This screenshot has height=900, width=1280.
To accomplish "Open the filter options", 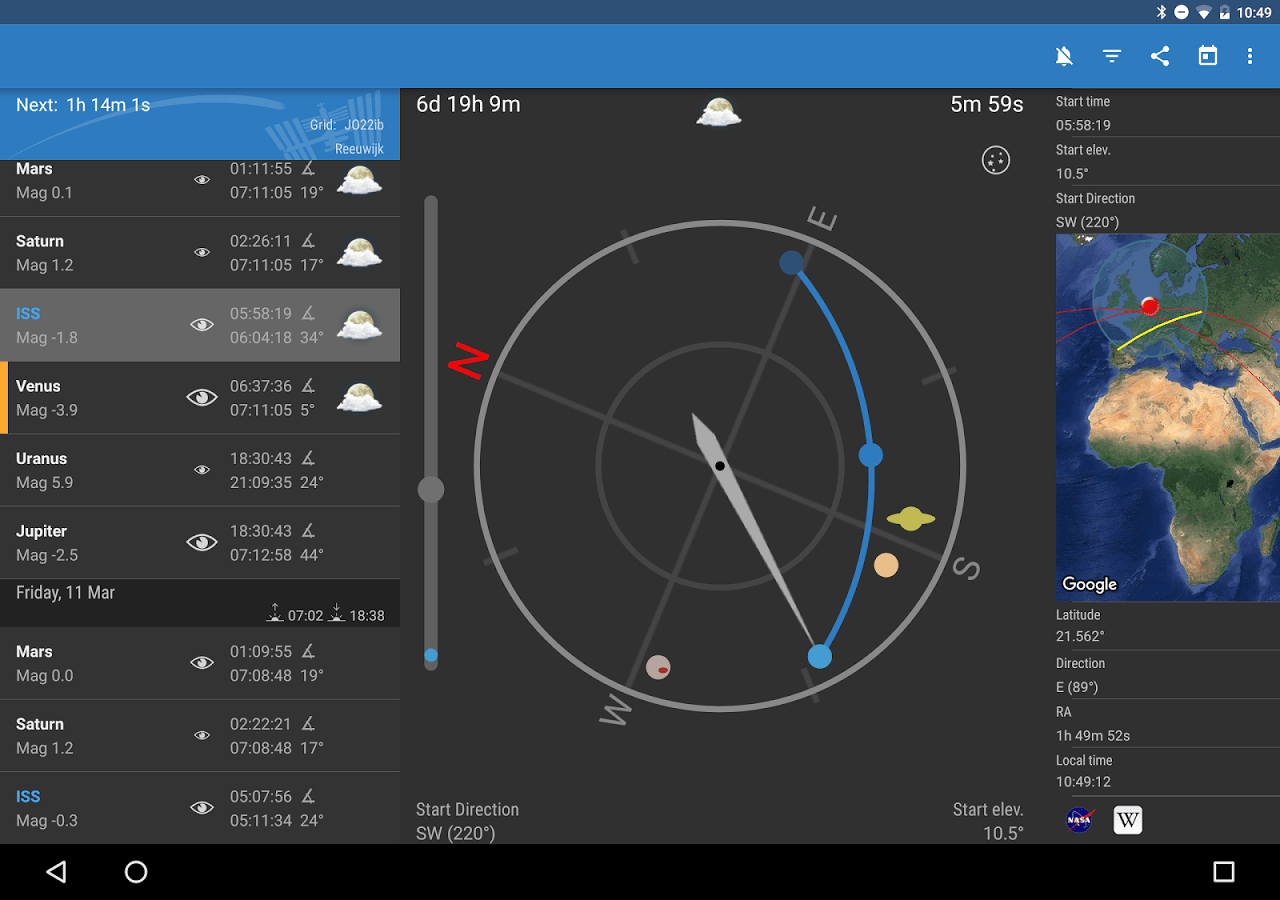I will [1112, 56].
